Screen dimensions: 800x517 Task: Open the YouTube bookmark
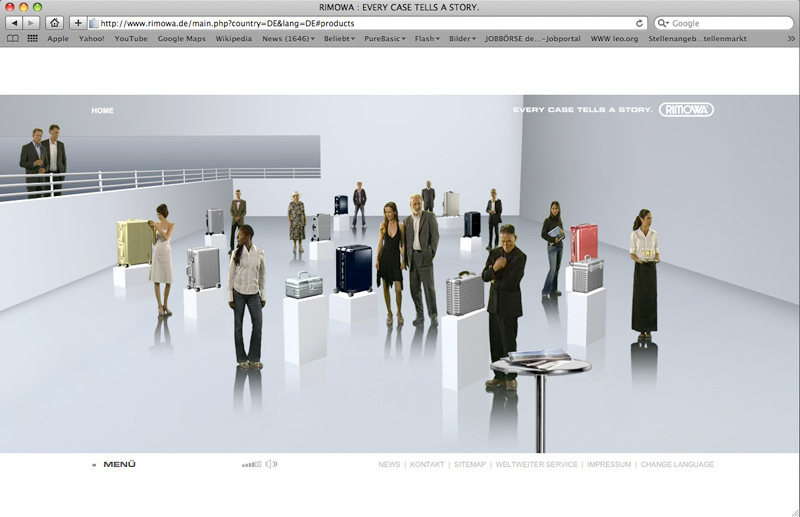pyautogui.click(x=131, y=38)
